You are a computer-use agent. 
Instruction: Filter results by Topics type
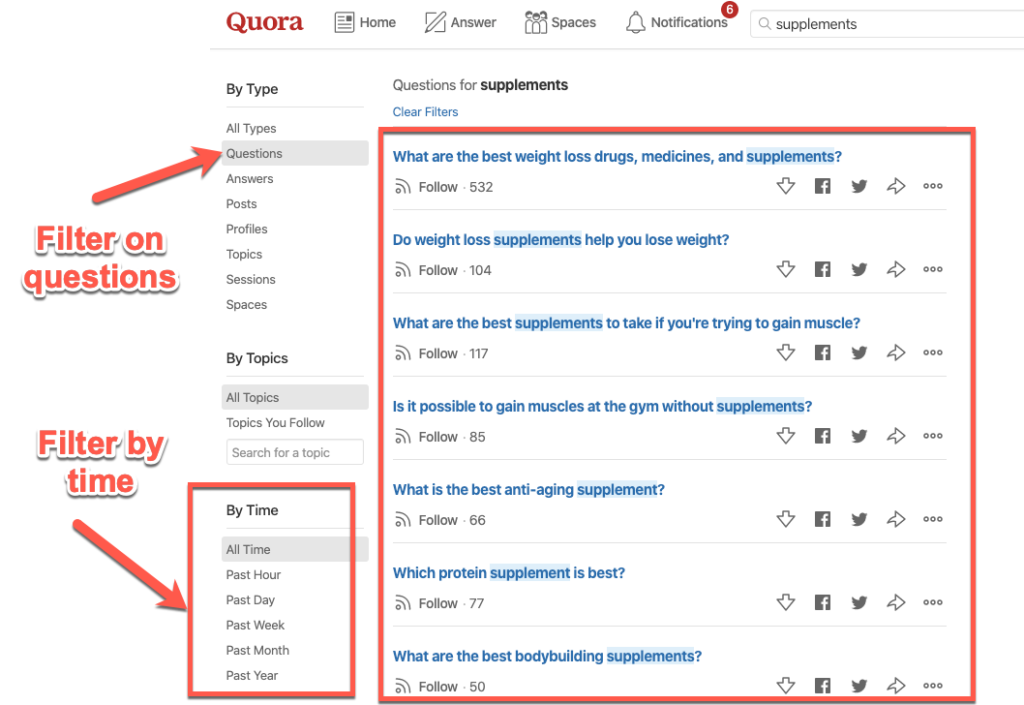point(244,255)
